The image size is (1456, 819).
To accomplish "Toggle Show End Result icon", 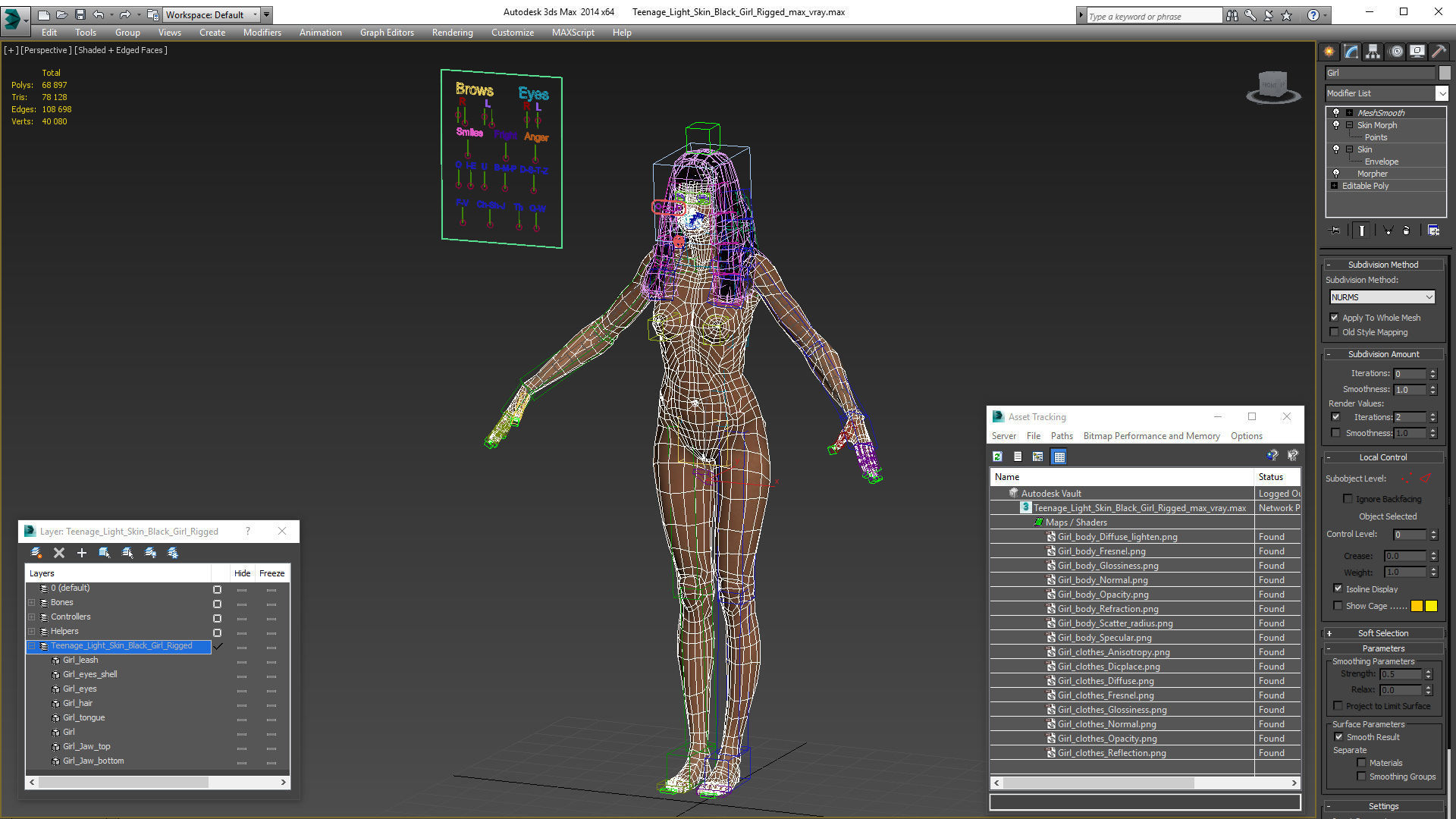I will coord(1362,231).
